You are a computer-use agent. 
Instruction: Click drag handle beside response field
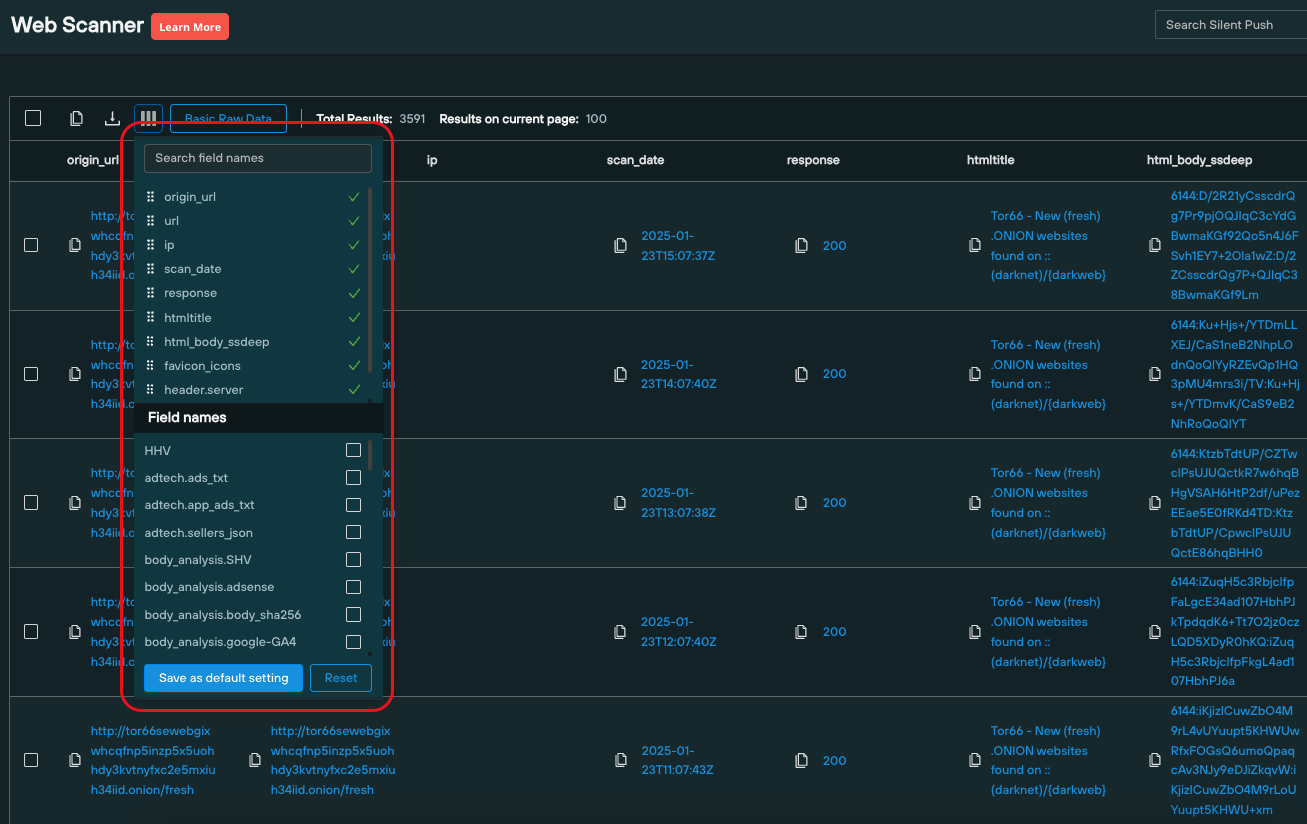tap(151, 293)
